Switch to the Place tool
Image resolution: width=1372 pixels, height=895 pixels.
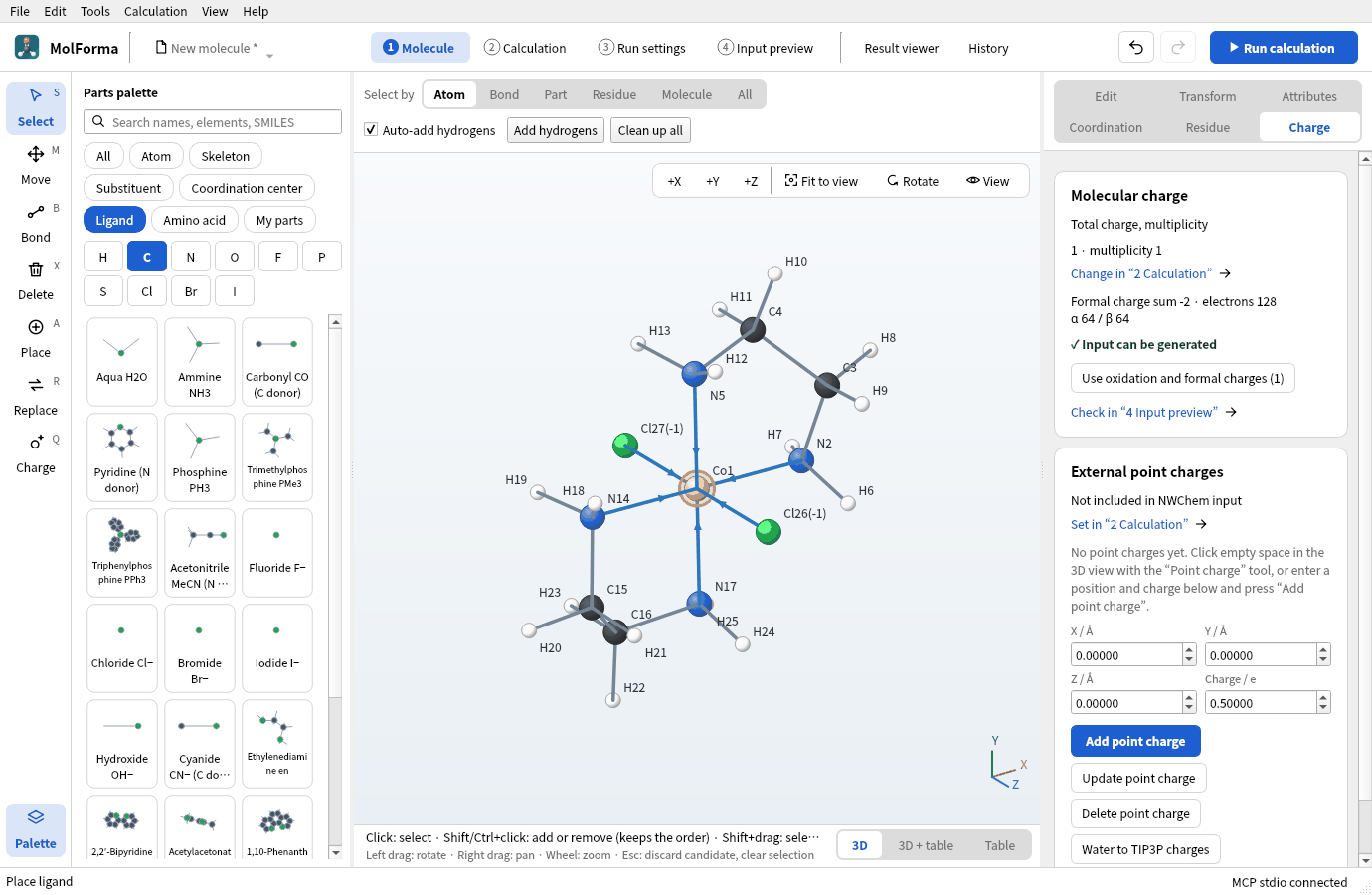(36, 338)
